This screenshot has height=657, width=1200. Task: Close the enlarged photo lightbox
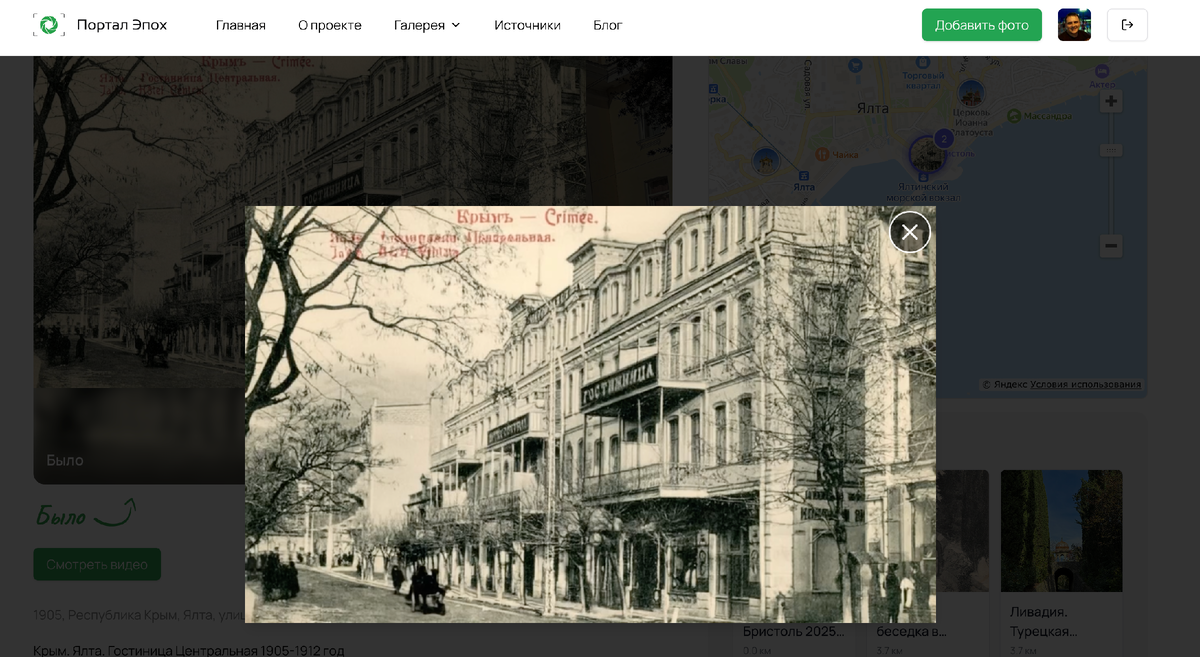[x=910, y=232]
